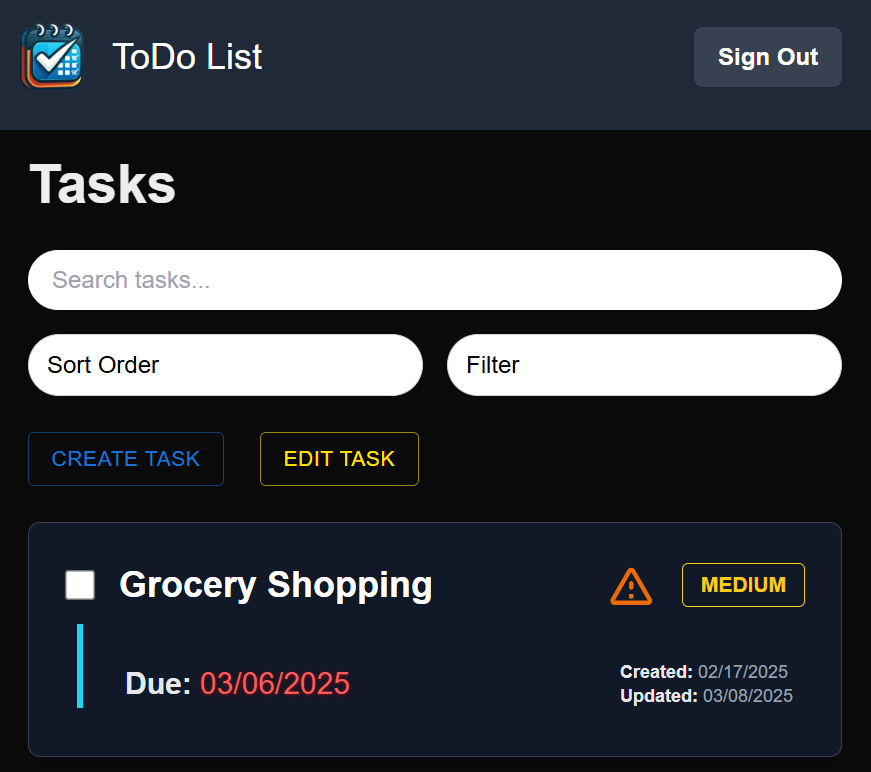Click the search tasks input field
This screenshot has width=871, height=772.
pyautogui.click(x=435, y=280)
